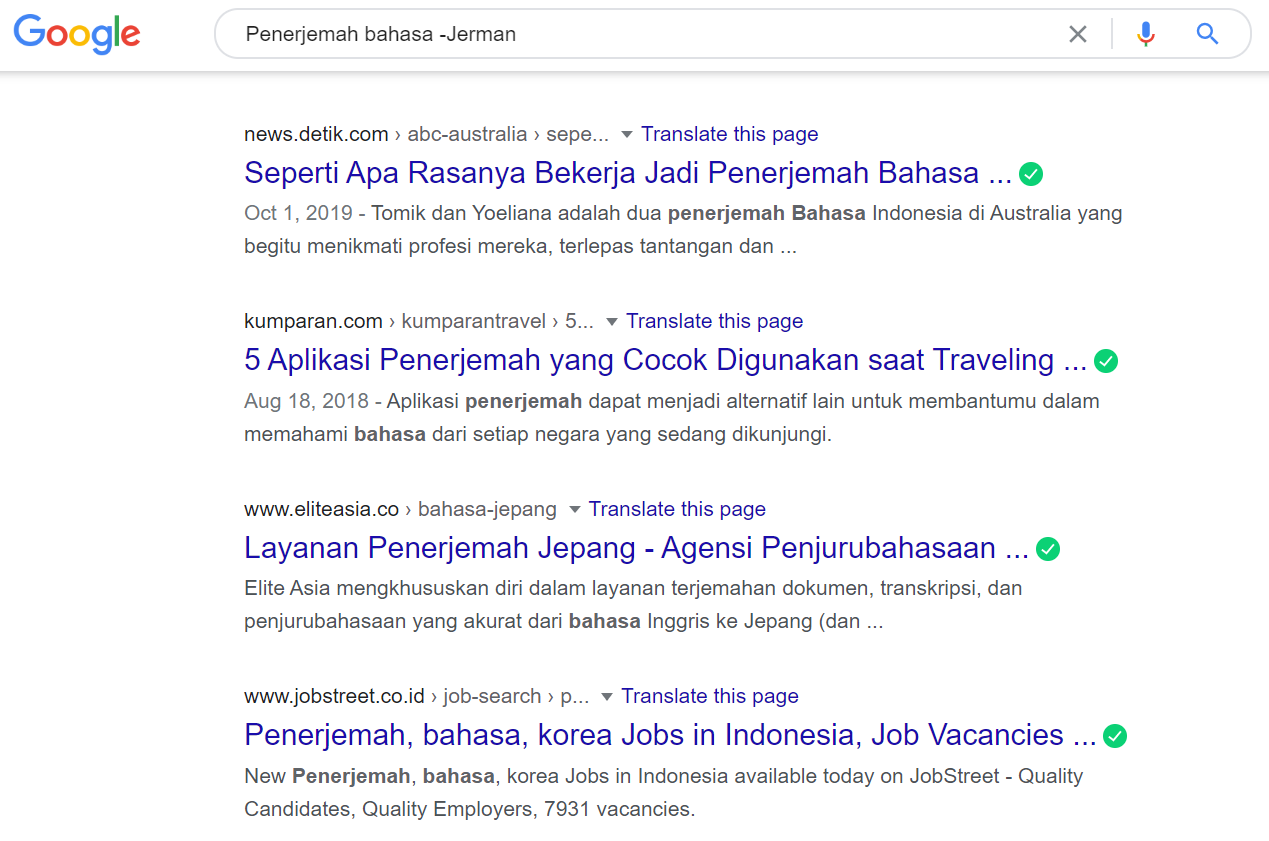1269x841 pixels.
Task: Clear the search box with X icon
Action: click(1078, 34)
